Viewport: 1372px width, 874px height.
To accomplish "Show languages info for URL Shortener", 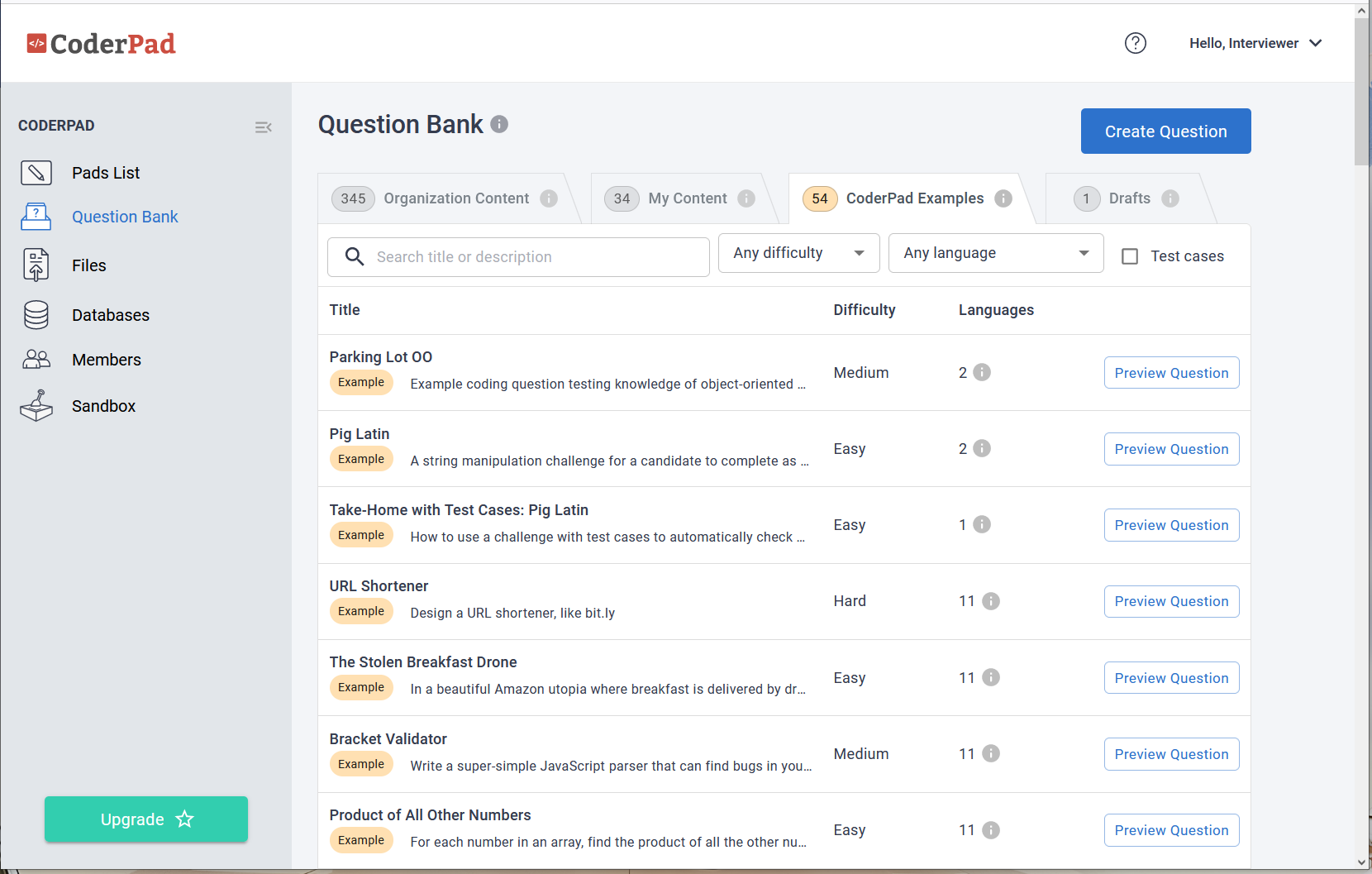I will (x=991, y=601).
